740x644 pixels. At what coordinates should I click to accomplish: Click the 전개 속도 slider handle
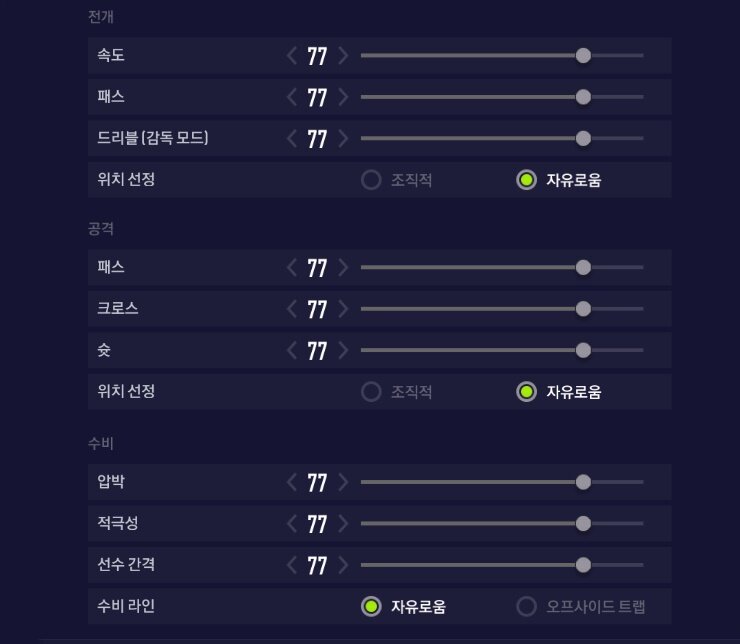pos(583,56)
